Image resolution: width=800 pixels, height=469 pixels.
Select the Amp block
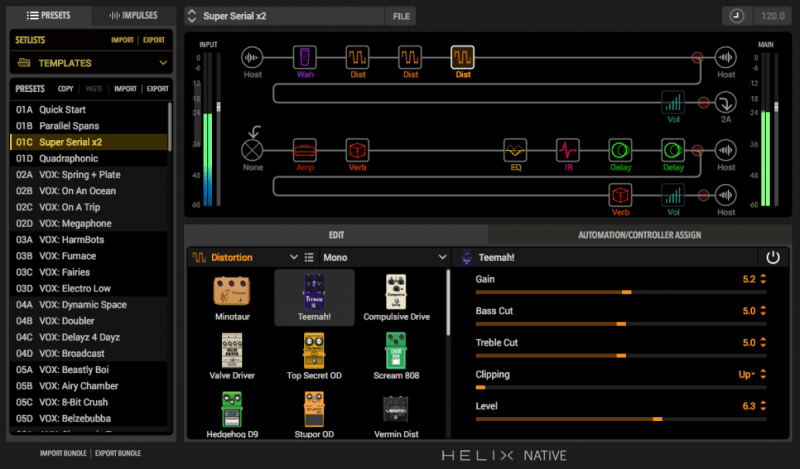pos(305,150)
